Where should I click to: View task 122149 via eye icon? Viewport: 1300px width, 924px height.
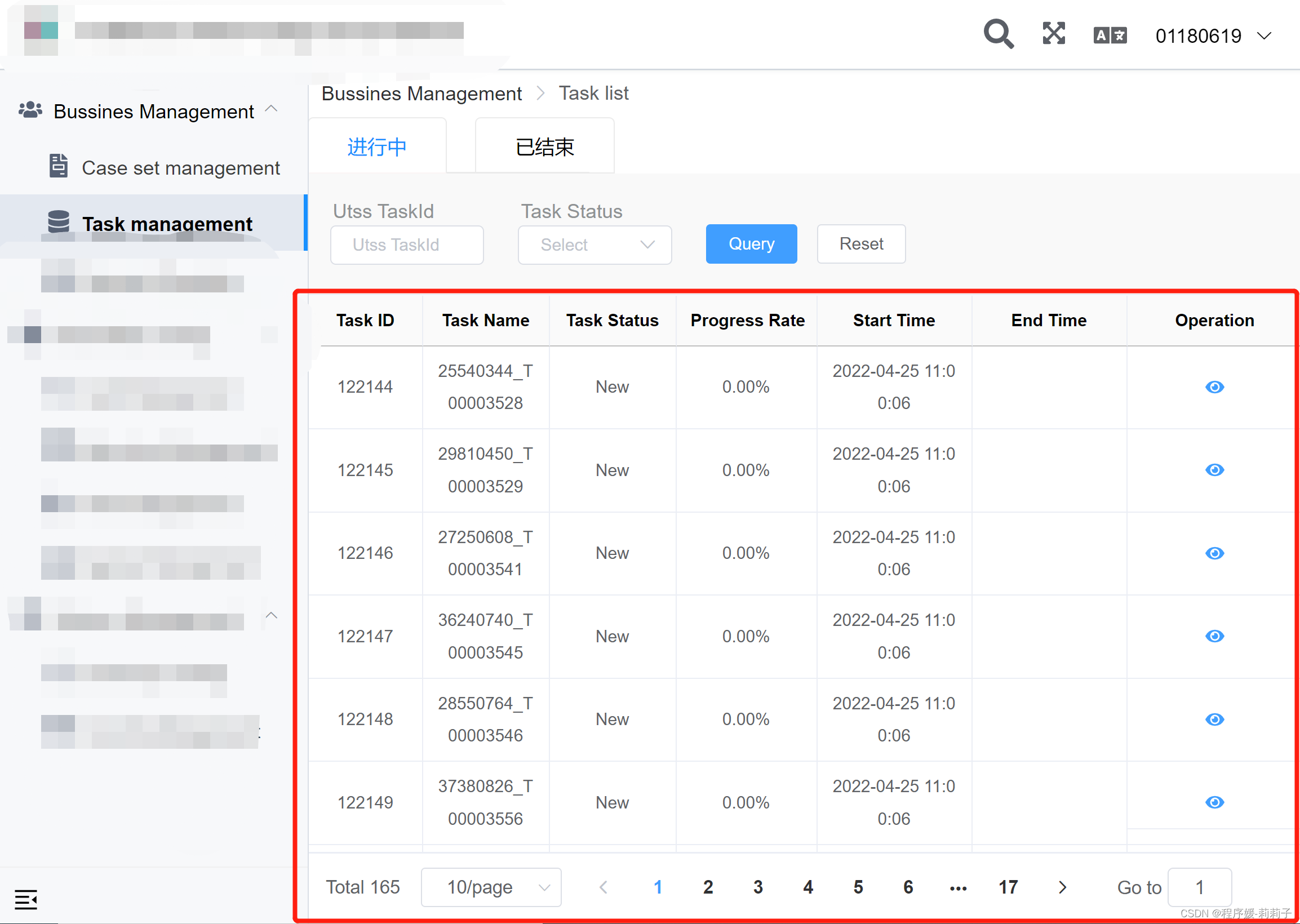click(1214, 802)
